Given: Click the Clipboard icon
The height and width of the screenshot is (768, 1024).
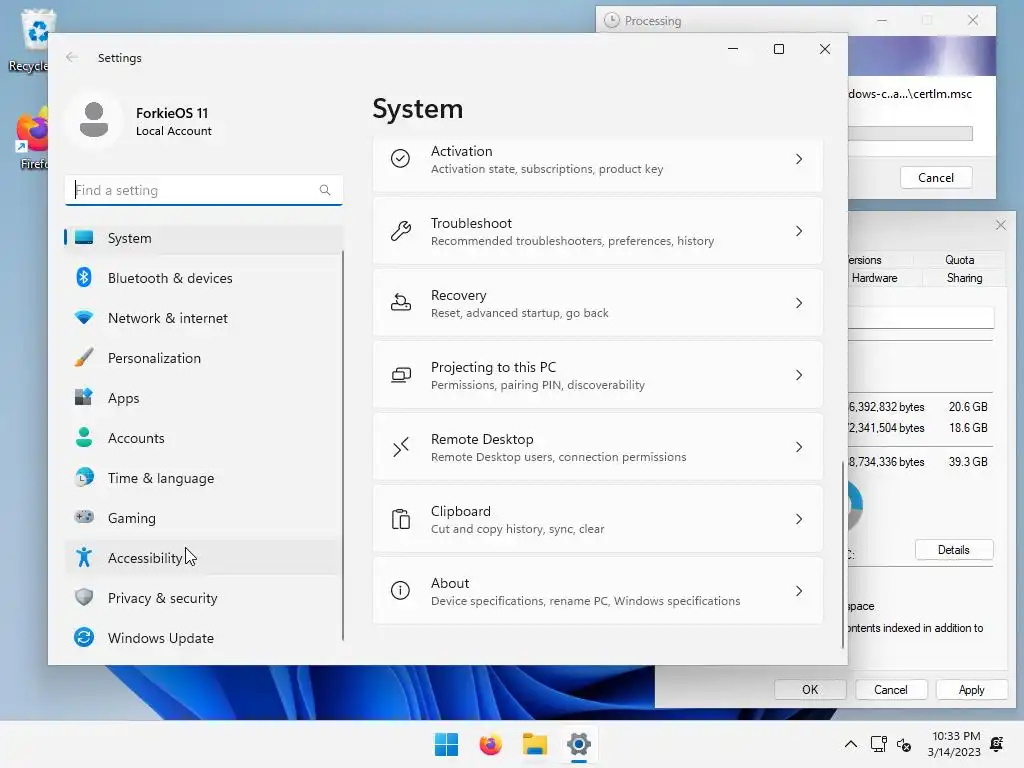Looking at the screenshot, I should point(400,519).
